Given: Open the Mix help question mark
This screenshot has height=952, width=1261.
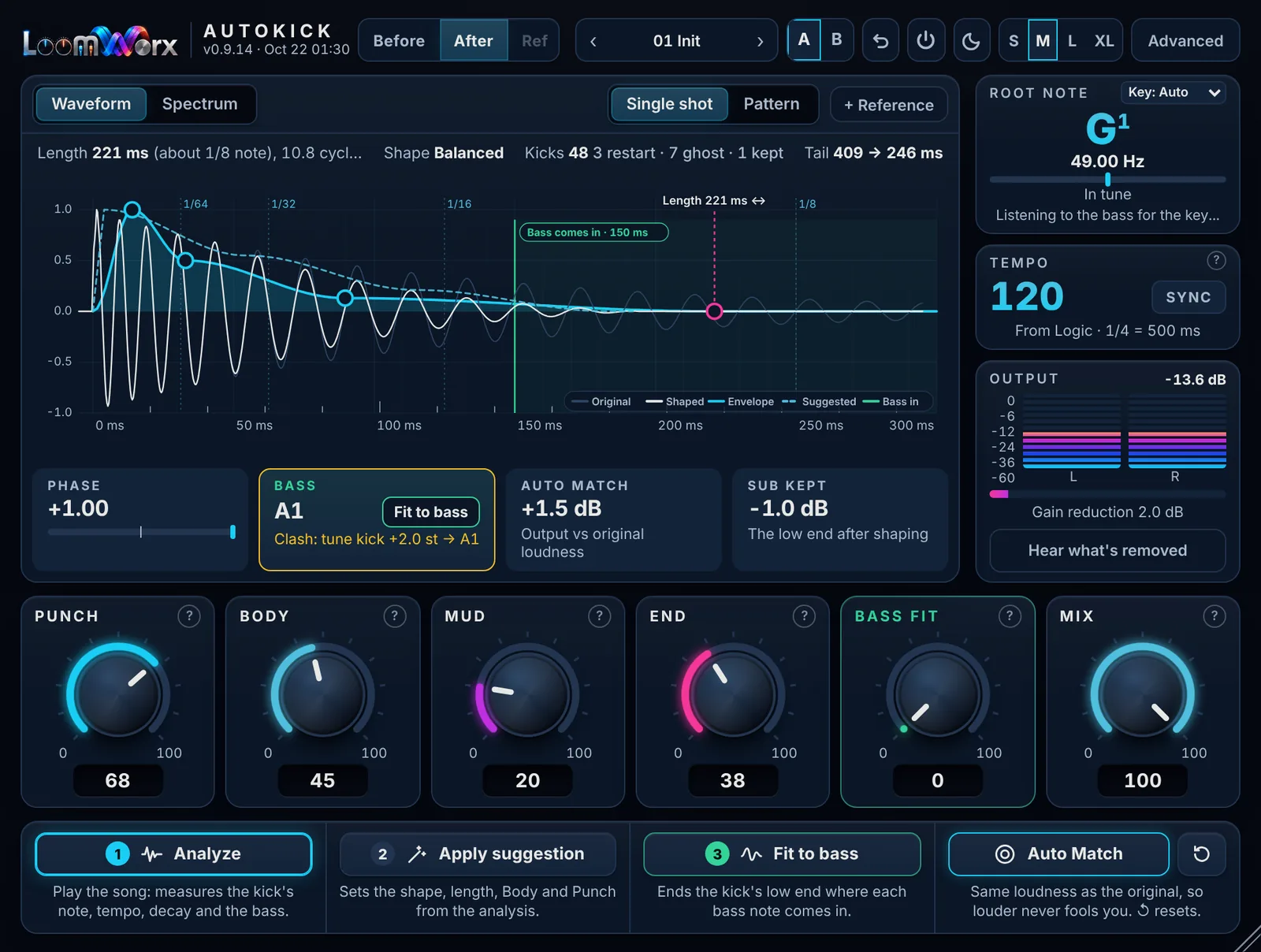Looking at the screenshot, I should coord(1215,615).
